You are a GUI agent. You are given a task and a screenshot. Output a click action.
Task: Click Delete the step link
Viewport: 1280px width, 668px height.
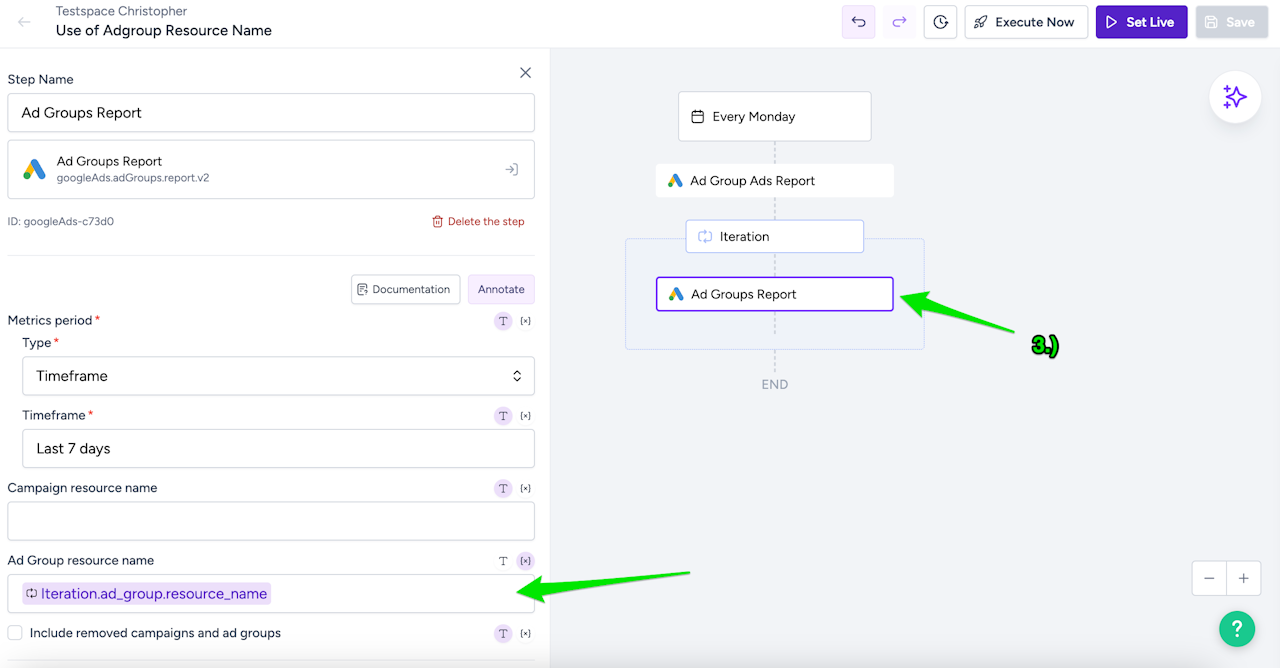click(x=478, y=222)
